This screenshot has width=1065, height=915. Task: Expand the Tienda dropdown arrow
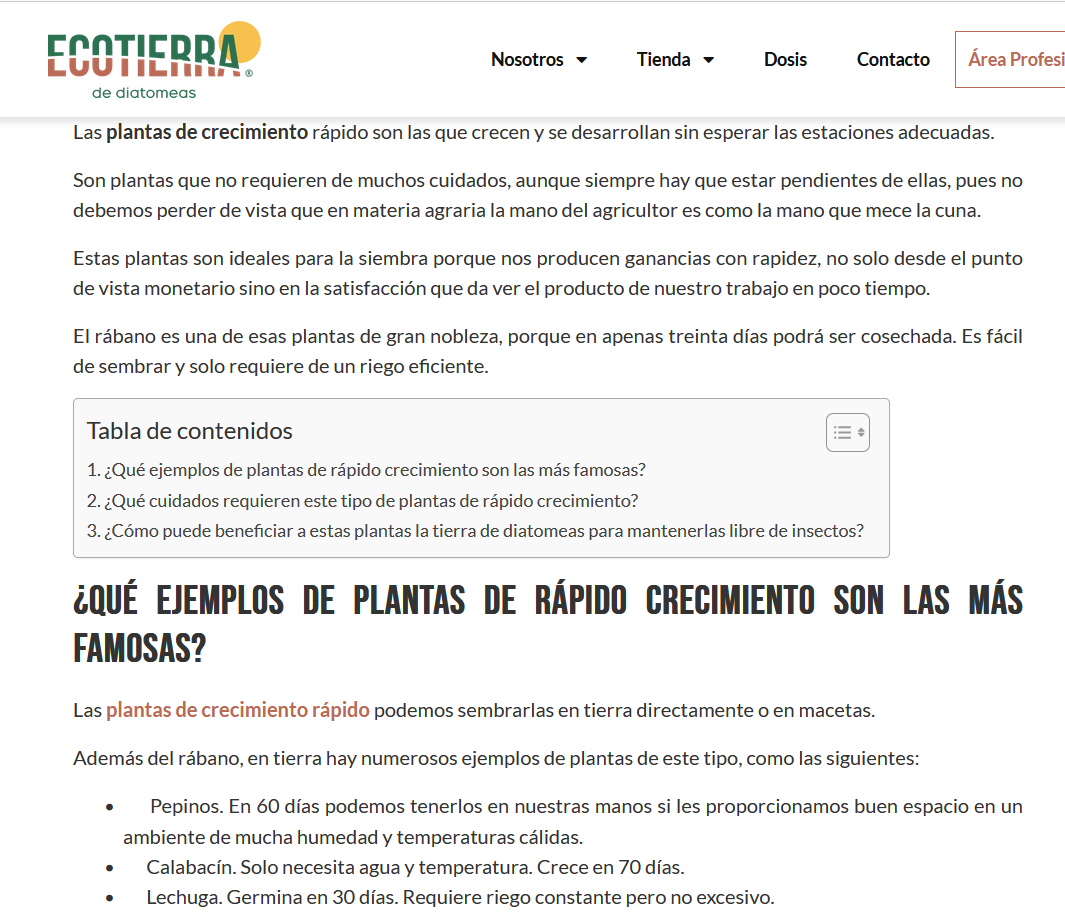pyautogui.click(x=708, y=60)
